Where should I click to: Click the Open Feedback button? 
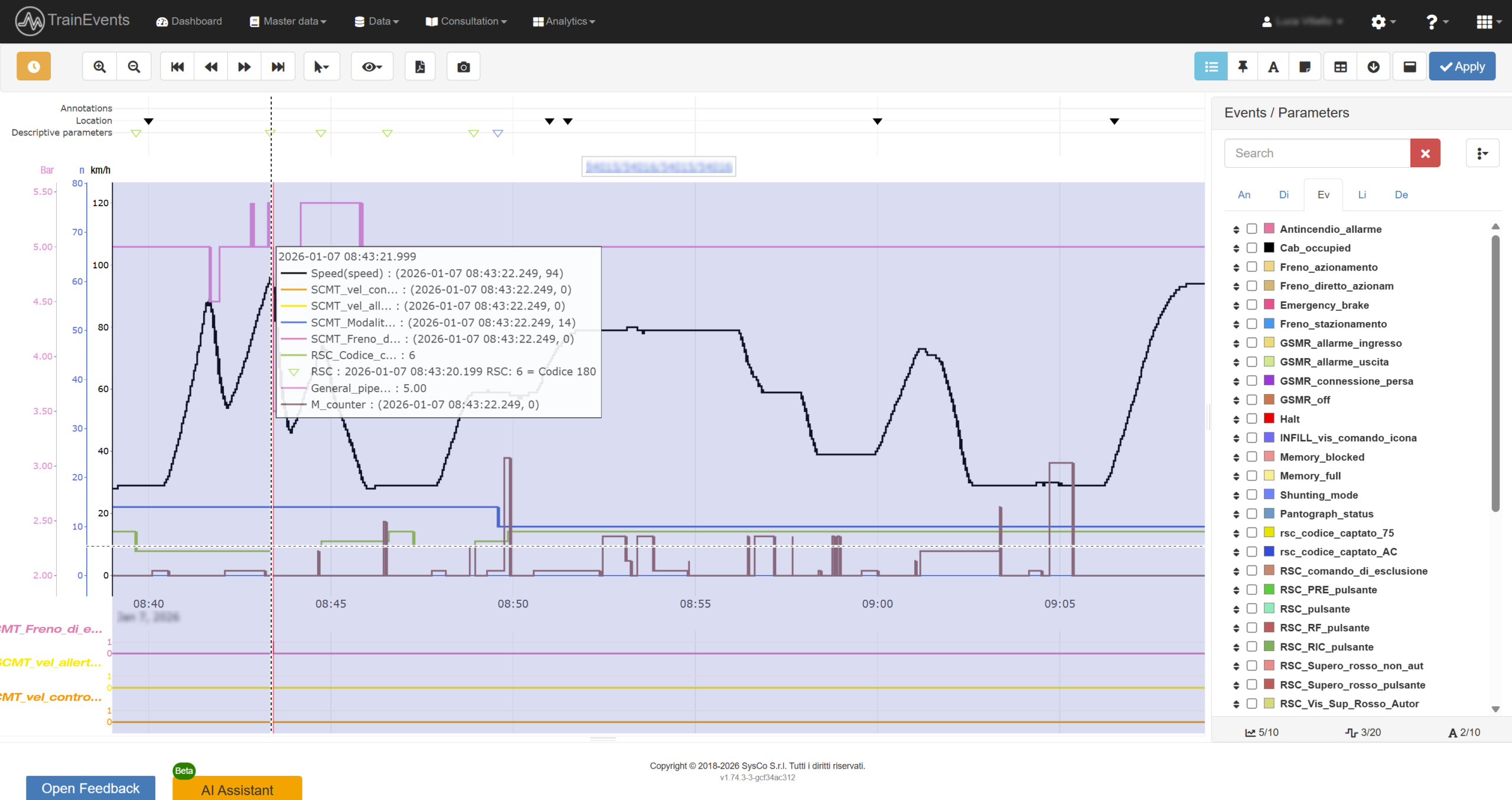pos(90,788)
